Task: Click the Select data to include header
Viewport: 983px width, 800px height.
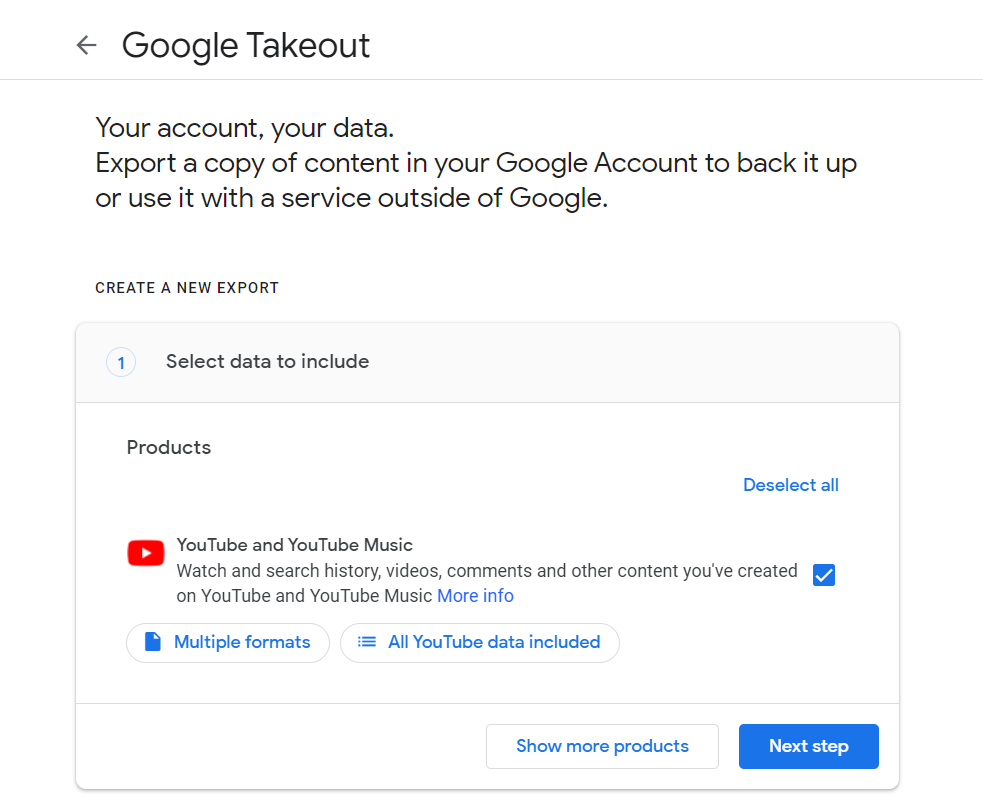Action: 268,362
